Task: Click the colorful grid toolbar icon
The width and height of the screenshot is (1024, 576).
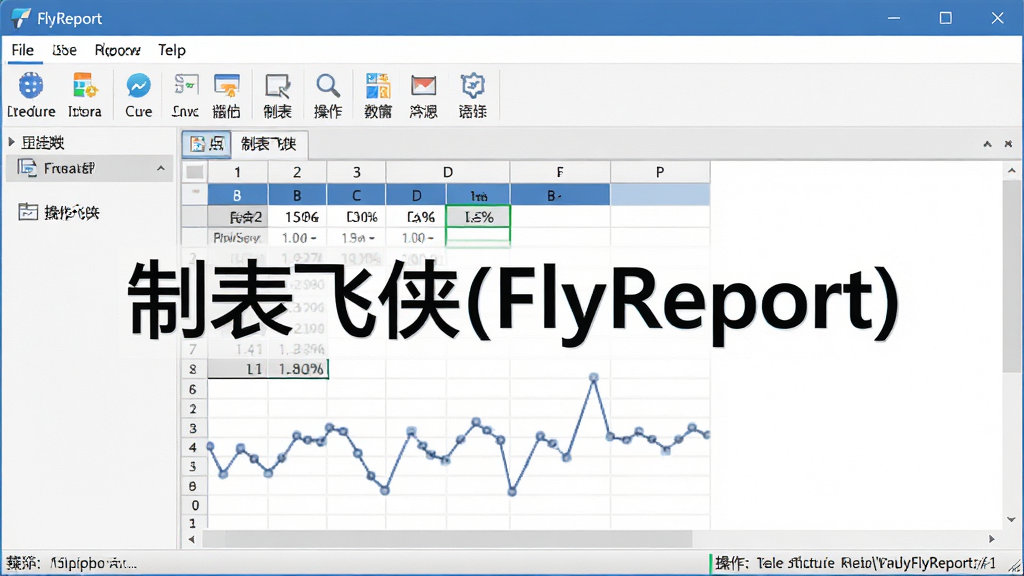Action: 378,86
